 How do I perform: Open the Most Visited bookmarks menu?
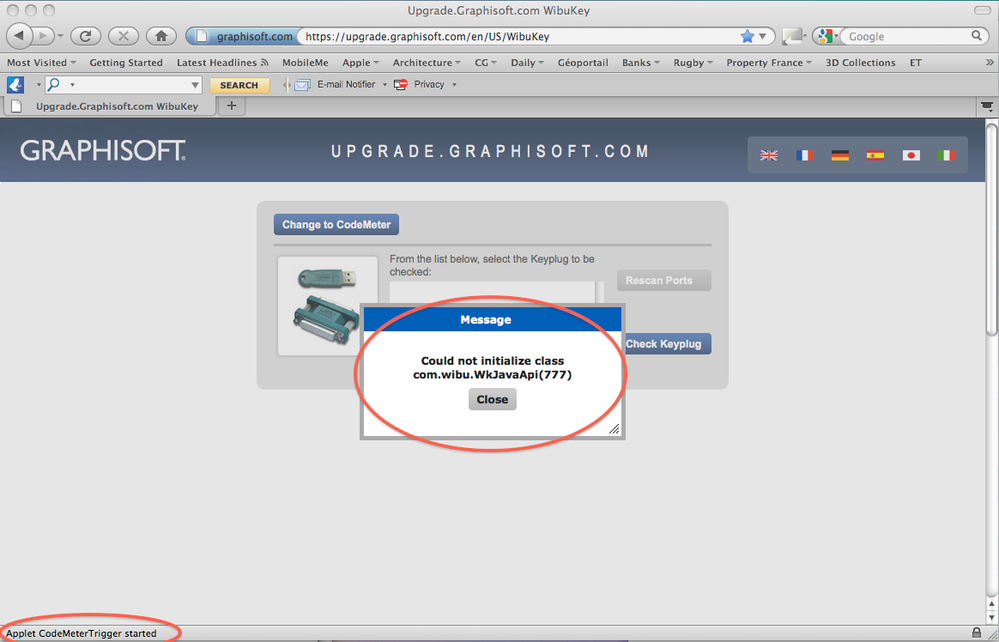41,62
